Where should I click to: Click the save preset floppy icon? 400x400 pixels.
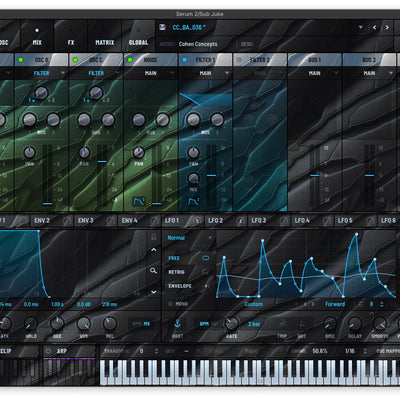click(162, 27)
